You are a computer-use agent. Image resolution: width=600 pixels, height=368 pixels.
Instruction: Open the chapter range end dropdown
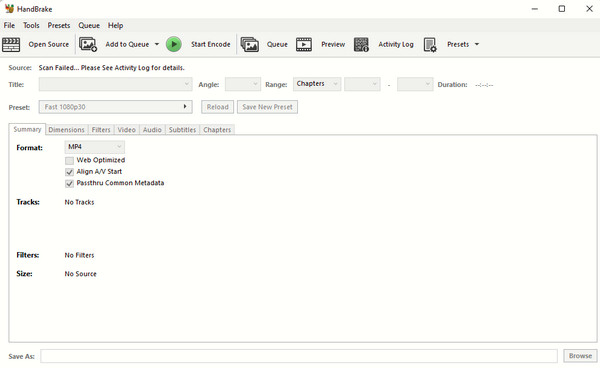tap(415, 84)
